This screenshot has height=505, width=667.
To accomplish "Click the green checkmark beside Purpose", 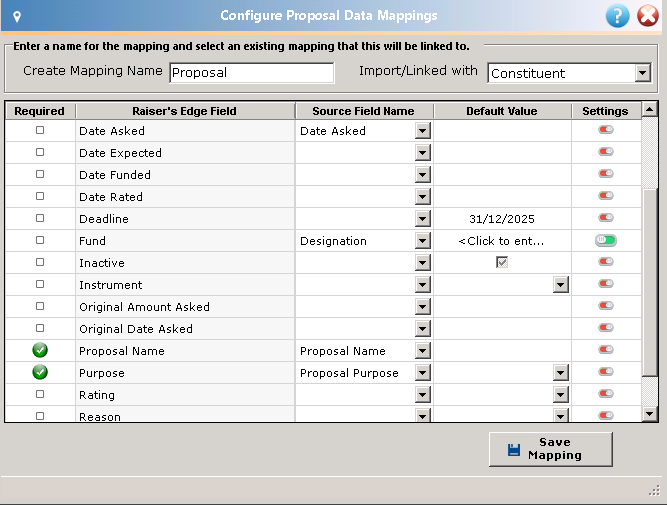I will tap(40, 372).
